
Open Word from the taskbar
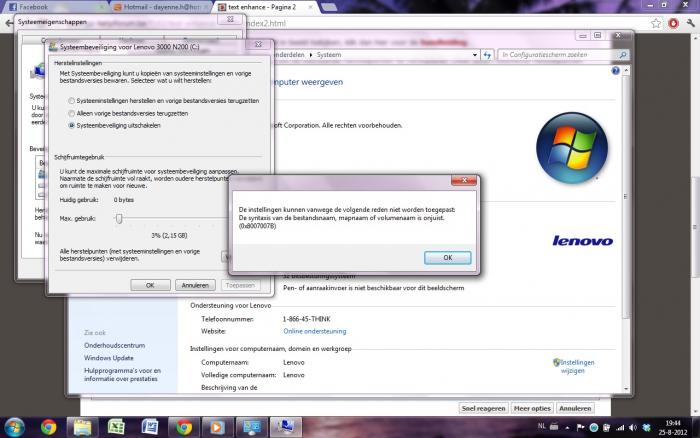[x=150, y=427]
